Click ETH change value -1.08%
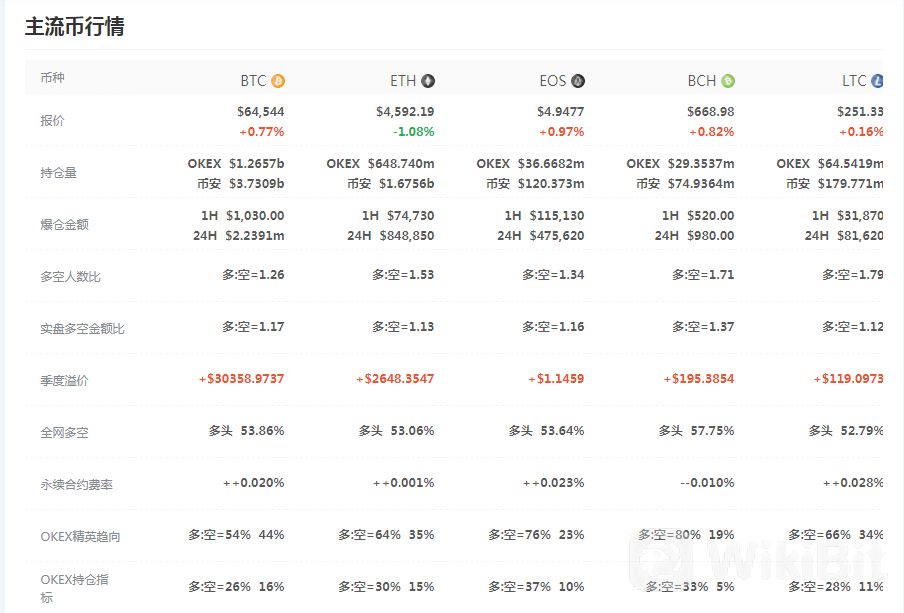 [414, 131]
